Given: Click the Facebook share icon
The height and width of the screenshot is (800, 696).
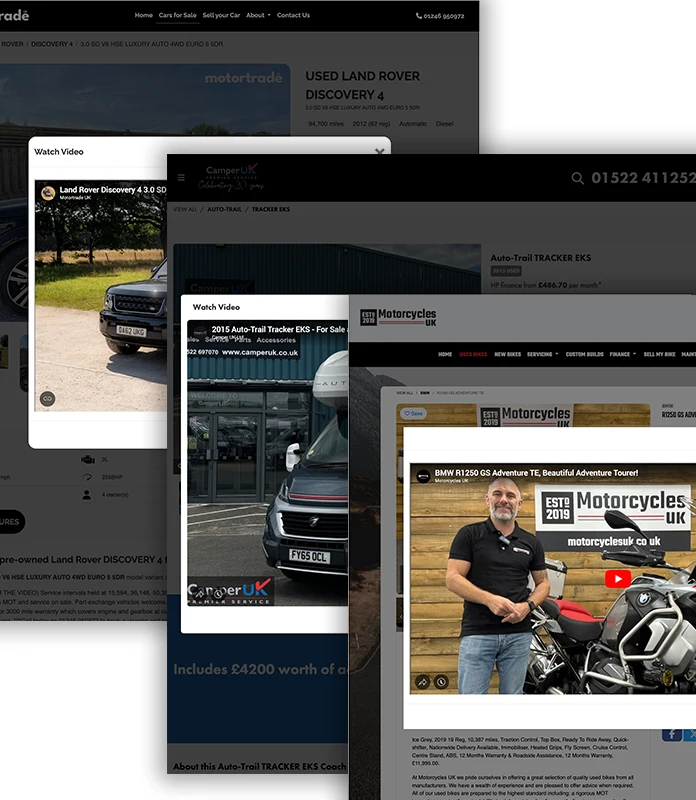Looking at the screenshot, I should [x=672, y=735].
